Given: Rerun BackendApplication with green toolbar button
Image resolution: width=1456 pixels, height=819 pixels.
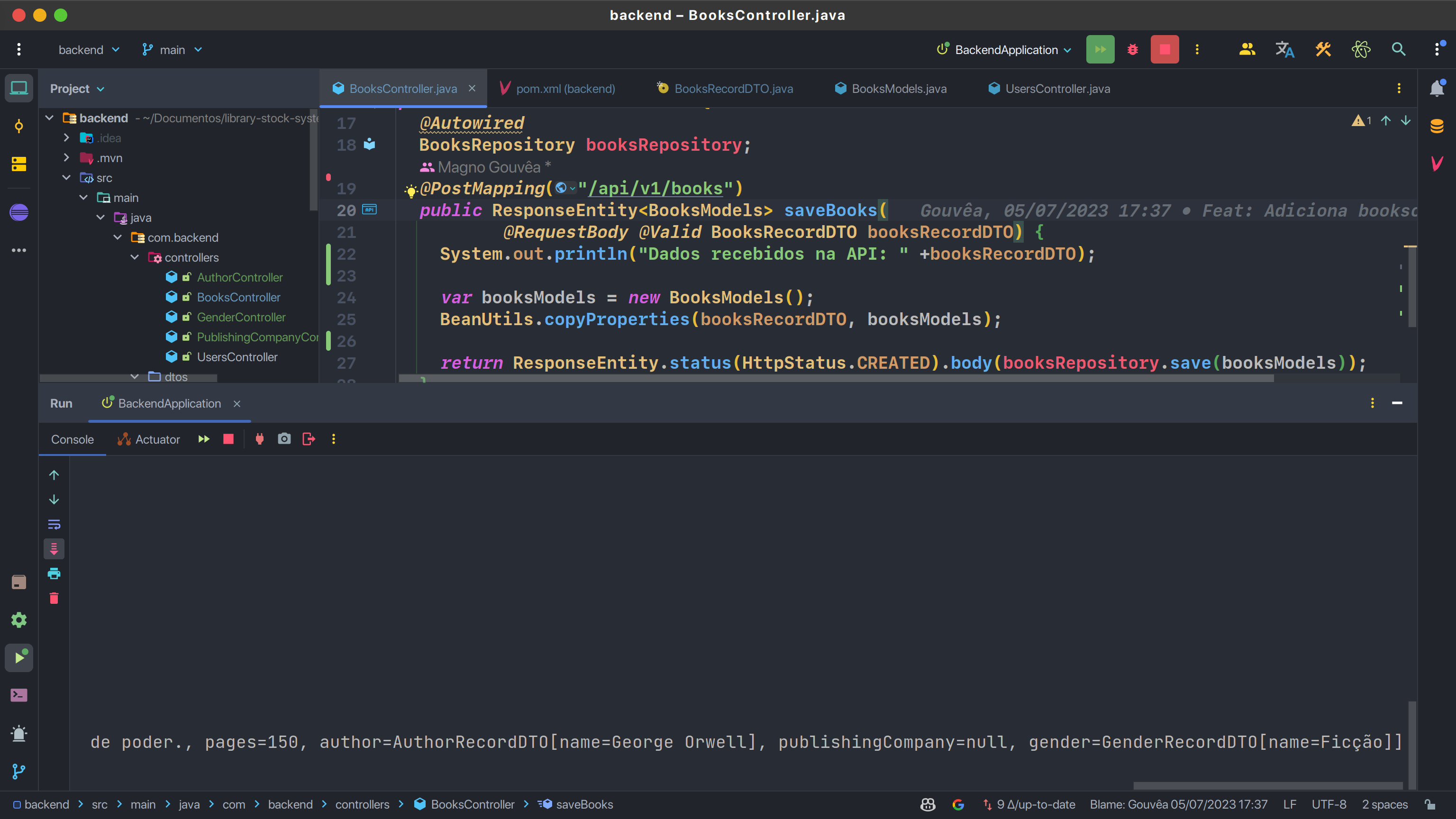Looking at the screenshot, I should point(1100,49).
